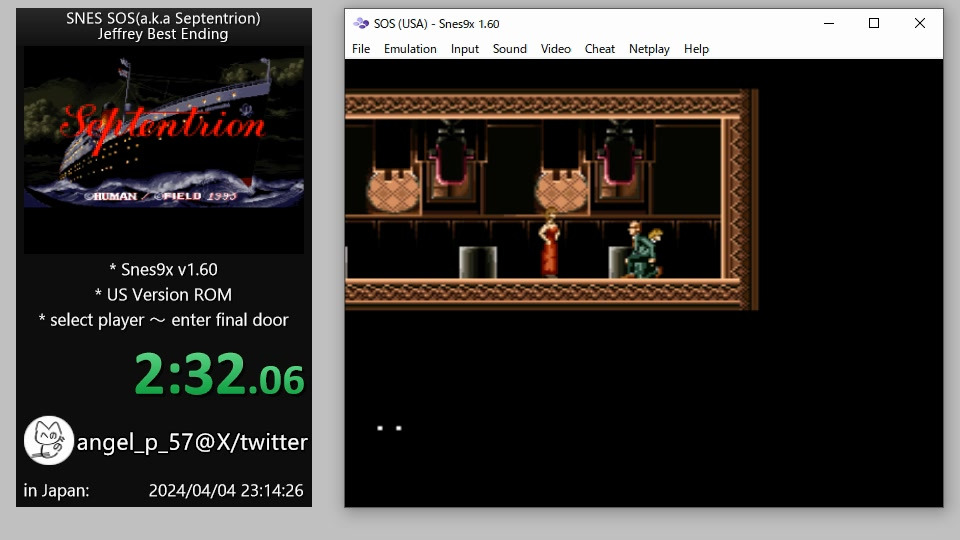Image resolution: width=960 pixels, height=540 pixels.
Task: Maximize the Snes9x window
Action: coord(874,23)
